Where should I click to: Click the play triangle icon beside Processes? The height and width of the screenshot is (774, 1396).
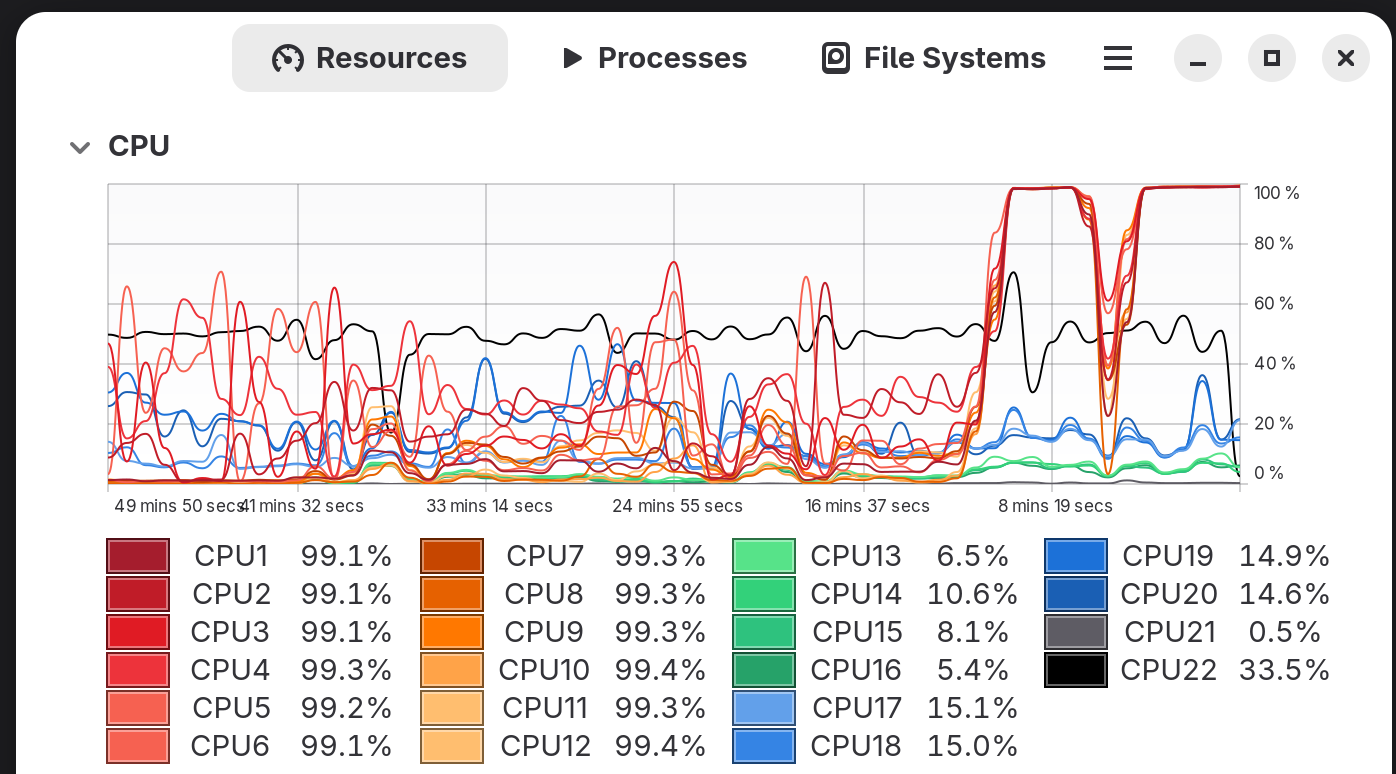572,58
